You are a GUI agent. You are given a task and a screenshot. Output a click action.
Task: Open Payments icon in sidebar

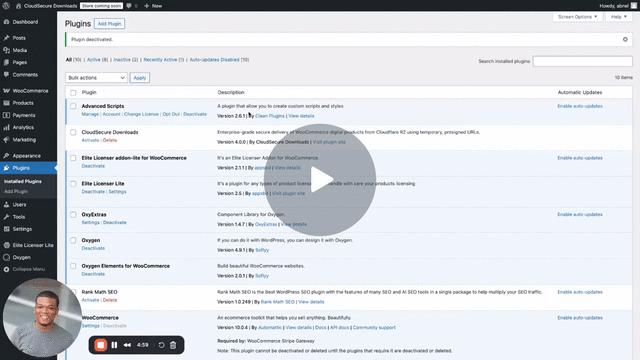click(x=6, y=115)
